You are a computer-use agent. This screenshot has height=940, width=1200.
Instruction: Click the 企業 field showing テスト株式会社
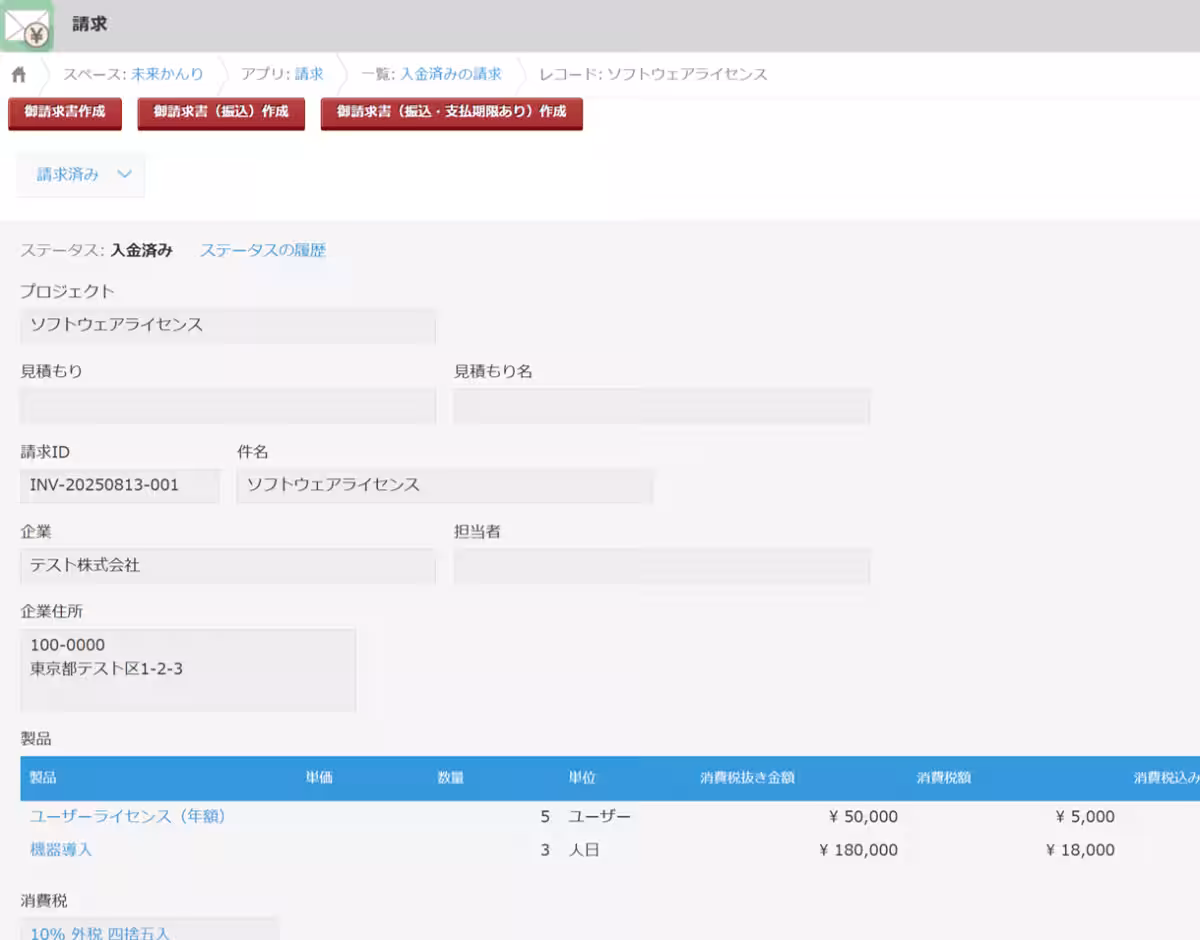coord(228,565)
